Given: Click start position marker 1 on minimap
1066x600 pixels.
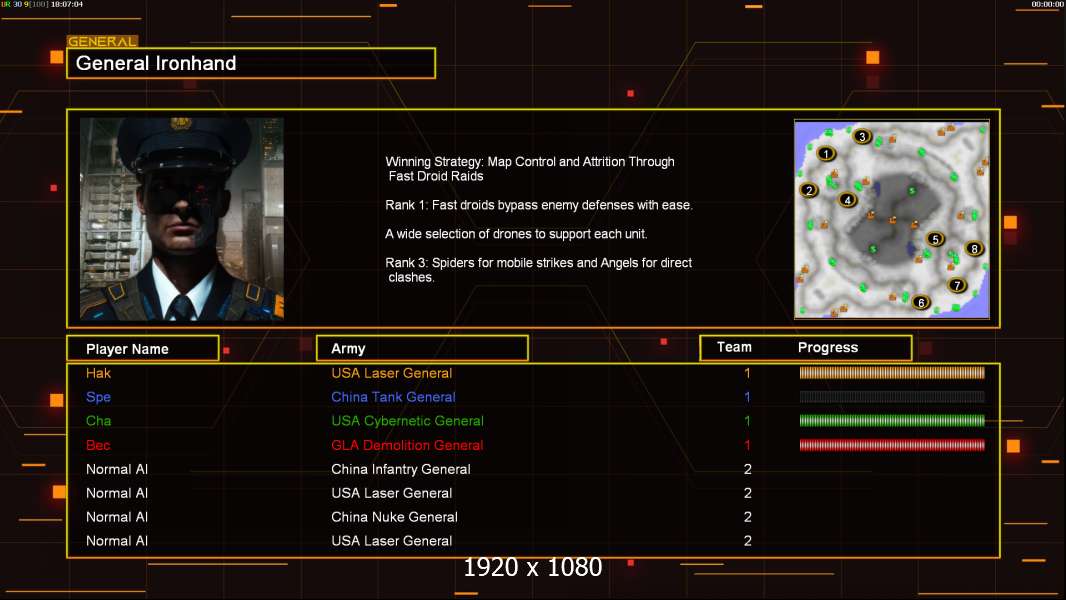Looking at the screenshot, I should click(x=826, y=154).
